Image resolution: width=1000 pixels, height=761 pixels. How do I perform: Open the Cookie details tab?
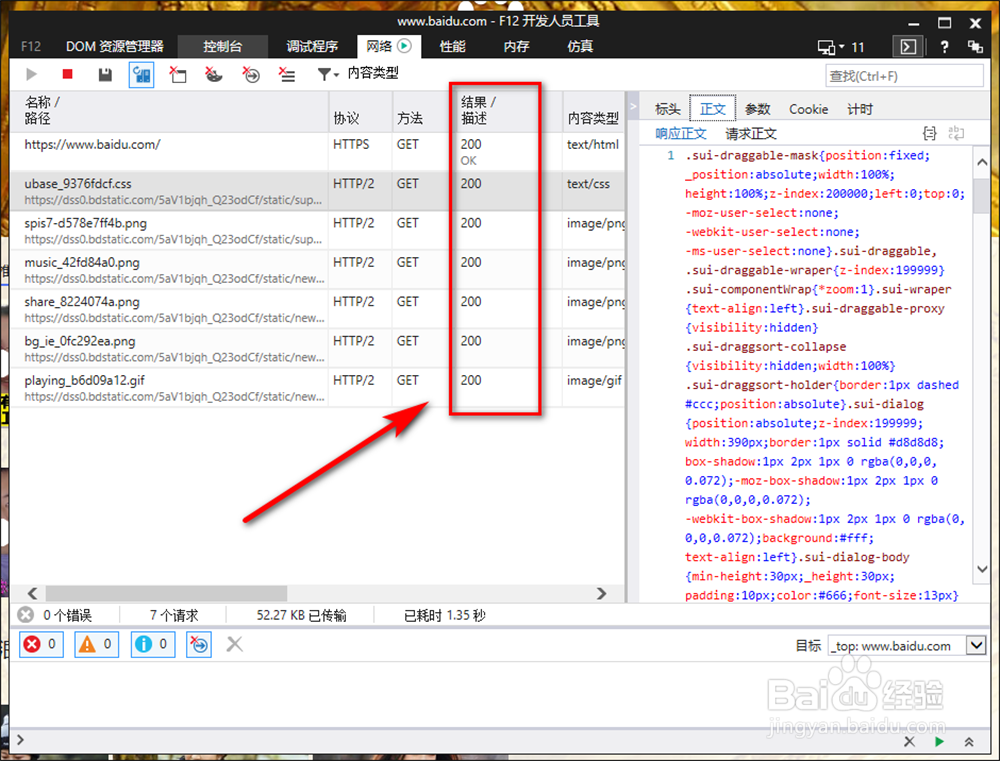click(808, 109)
